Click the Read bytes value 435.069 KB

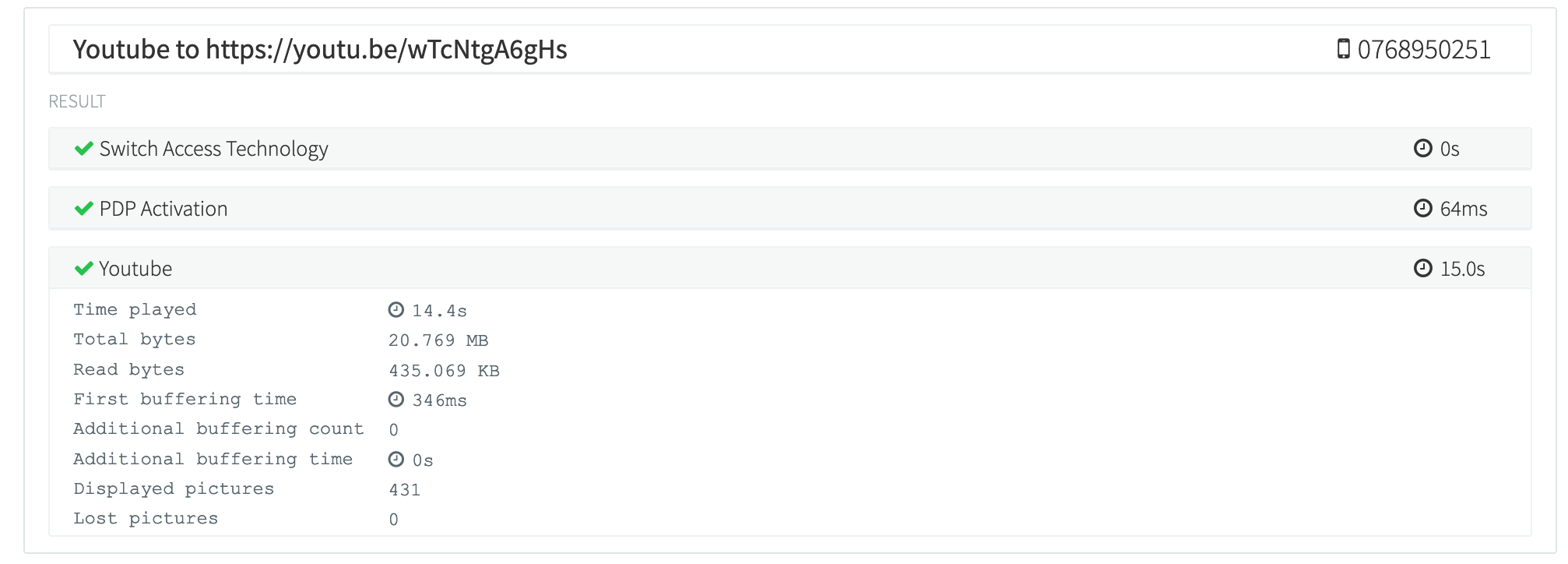444,371
